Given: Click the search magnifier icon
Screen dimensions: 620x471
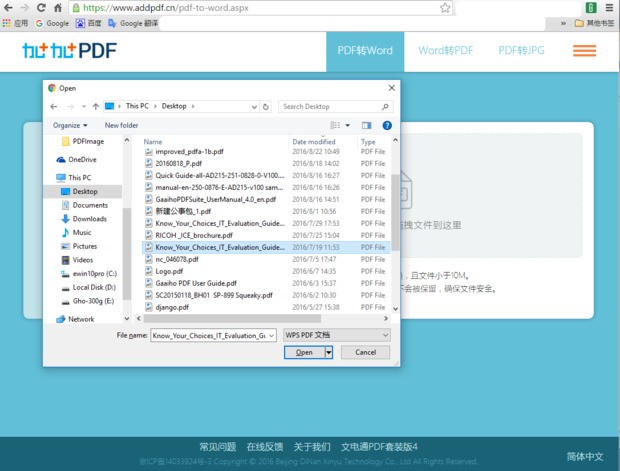Looking at the screenshot, I should click(385, 106).
